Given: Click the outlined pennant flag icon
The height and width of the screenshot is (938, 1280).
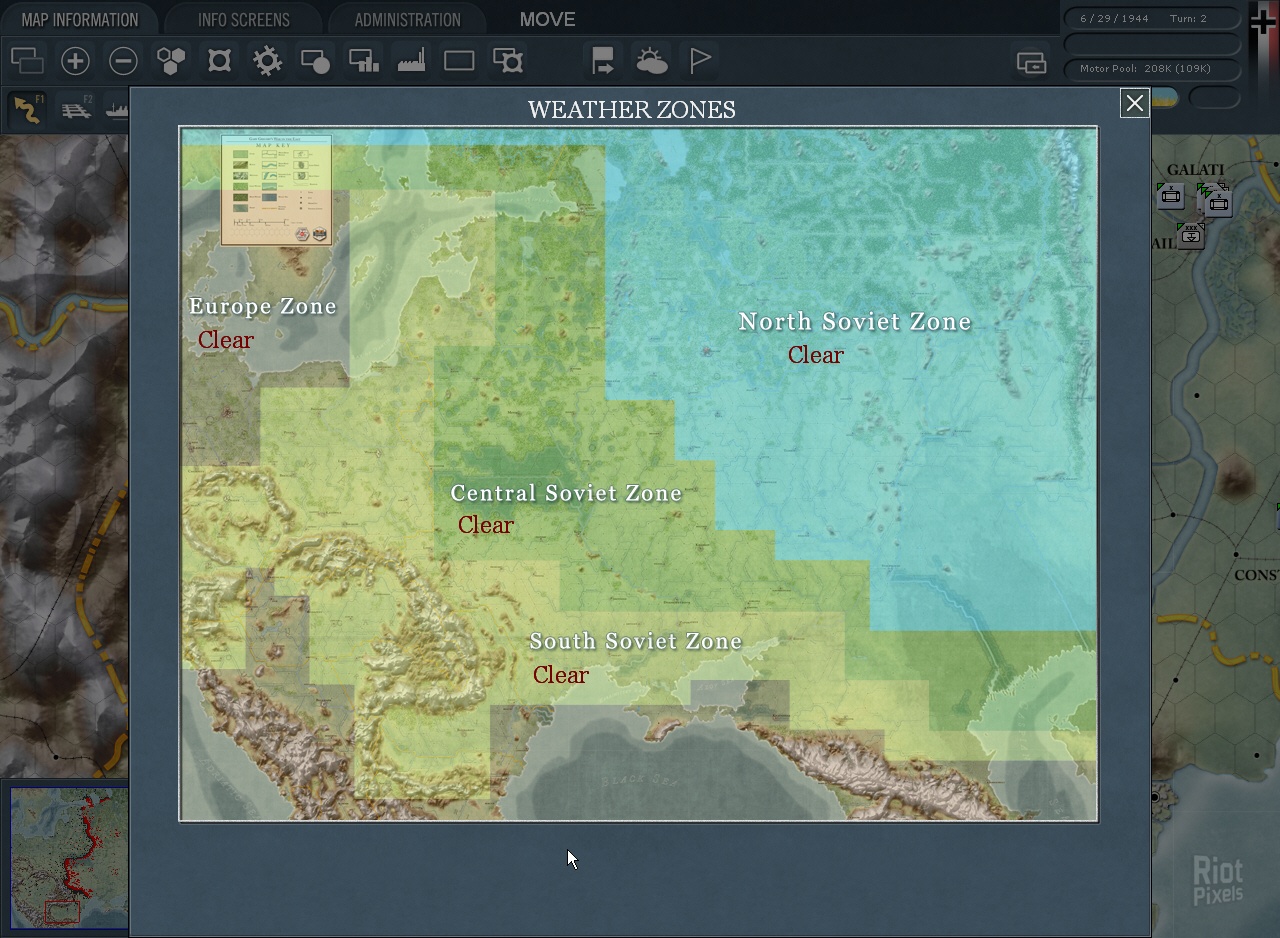Looking at the screenshot, I should (700, 61).
